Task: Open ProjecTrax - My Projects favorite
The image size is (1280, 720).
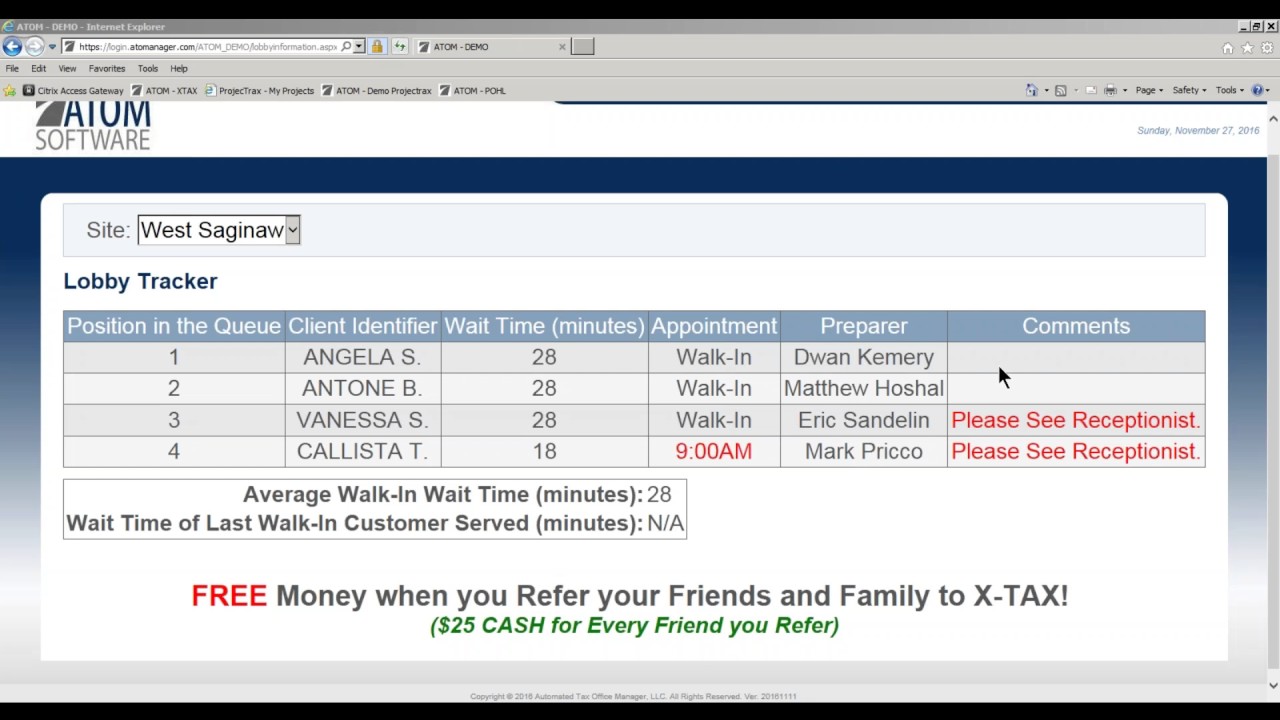Action: tap(259, 91)
